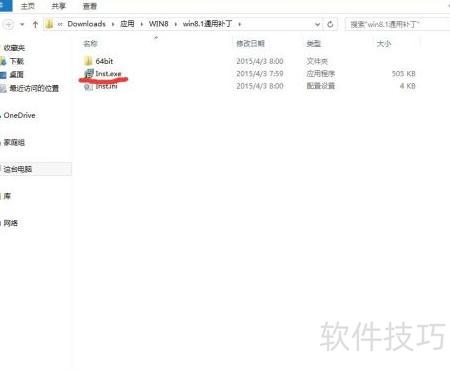Click the back navigation arrow
This screenshot has width=450, height=370.
[9, 24]
